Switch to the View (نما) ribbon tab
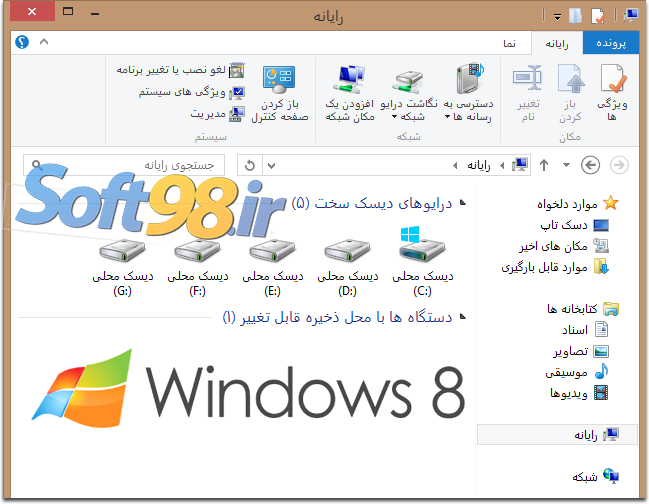649x504 pixels. (x=510, y=43)
